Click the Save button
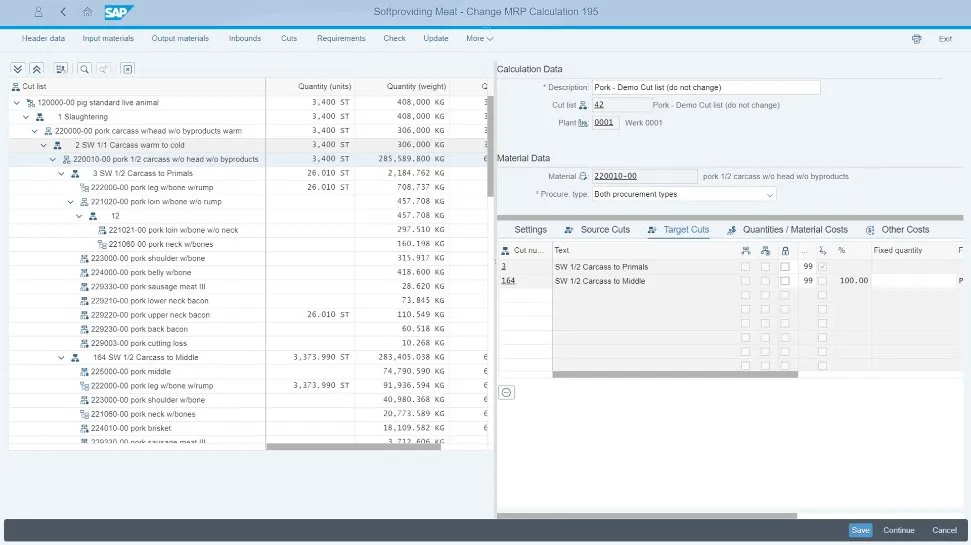Viewport: 971px width, 545px height. coord(859,530)
